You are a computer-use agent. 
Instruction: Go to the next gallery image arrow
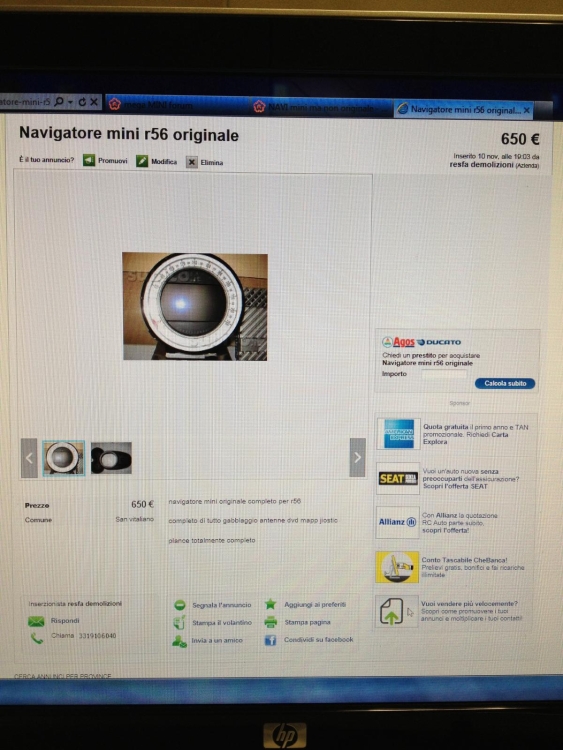(x=357, y=457)
